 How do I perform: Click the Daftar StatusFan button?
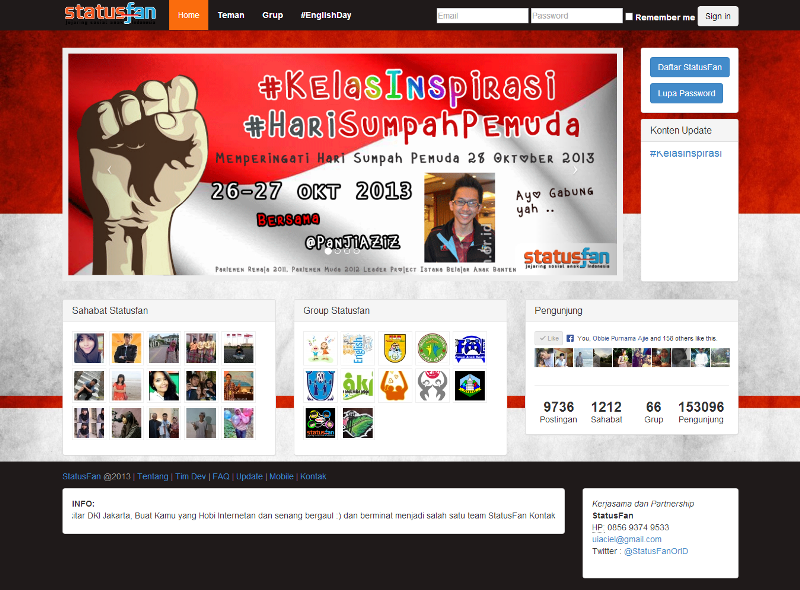click(x=690, y=67)
